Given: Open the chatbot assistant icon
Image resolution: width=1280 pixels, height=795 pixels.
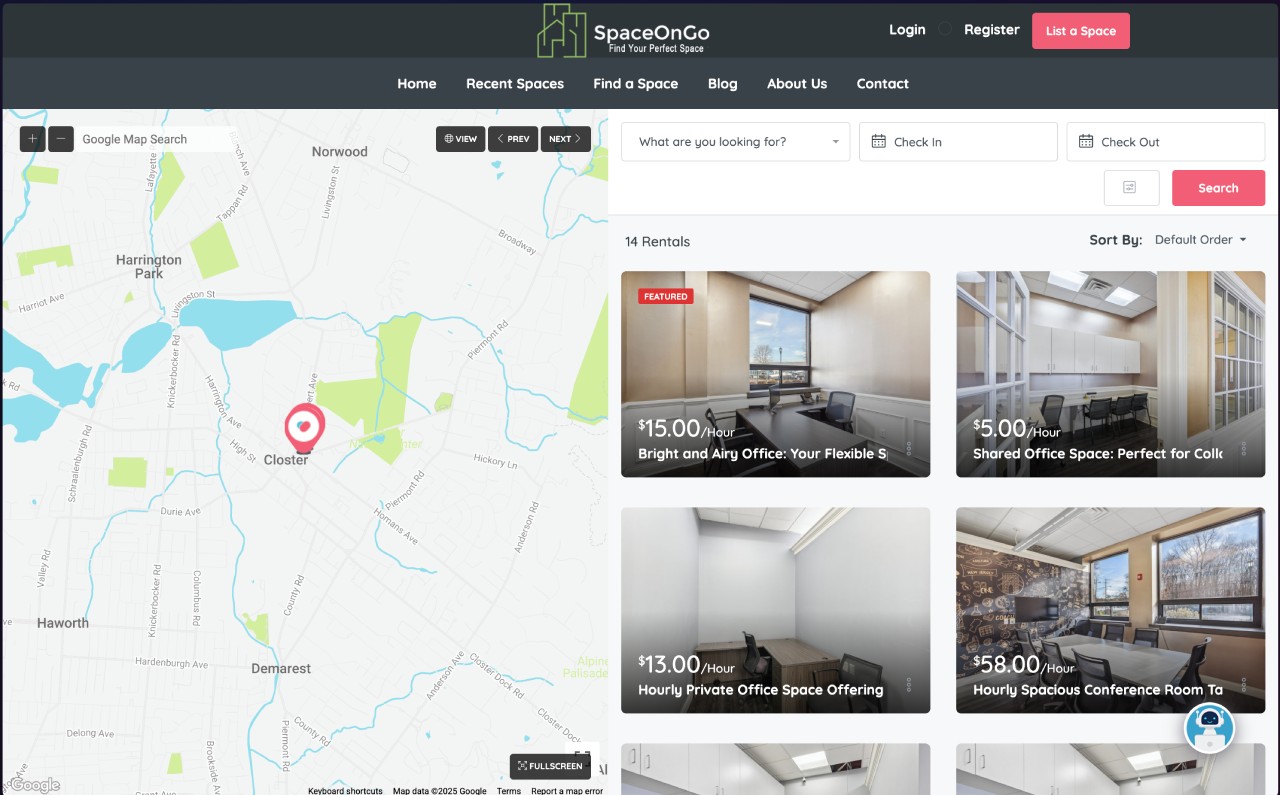Looking at the screenshot, I should 1210,727.
